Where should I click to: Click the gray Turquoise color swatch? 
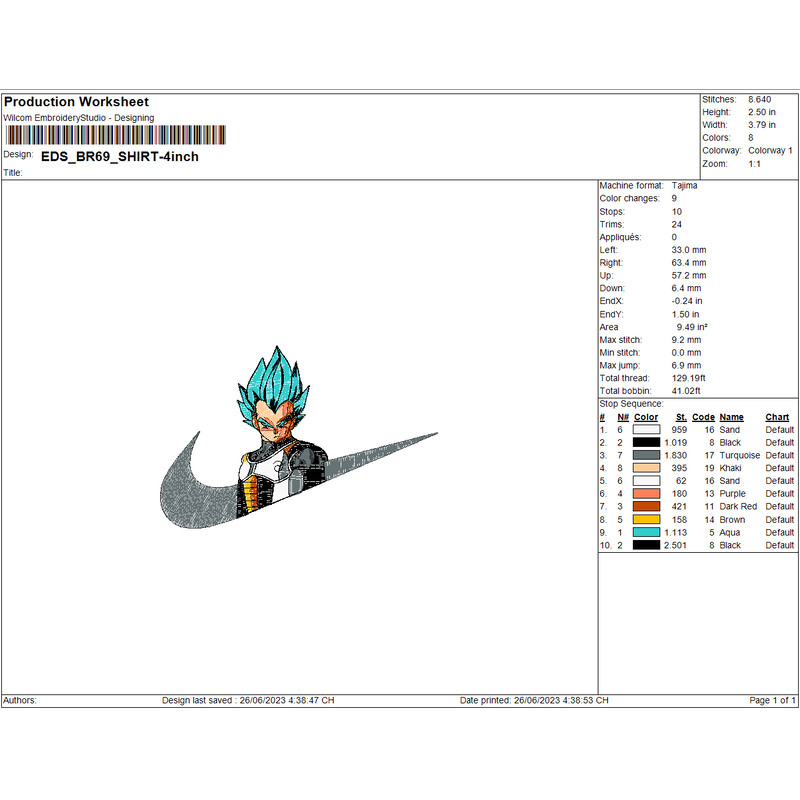[646, 455]
